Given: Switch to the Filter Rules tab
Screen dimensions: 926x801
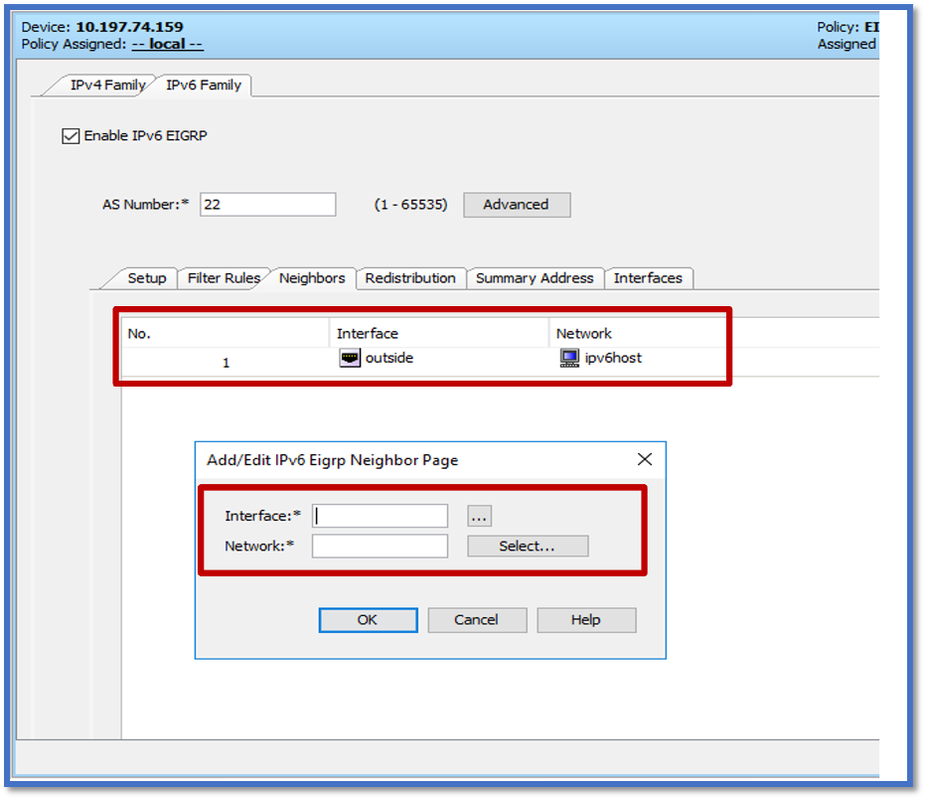Looking at the screenshot, I should [224, 278].
